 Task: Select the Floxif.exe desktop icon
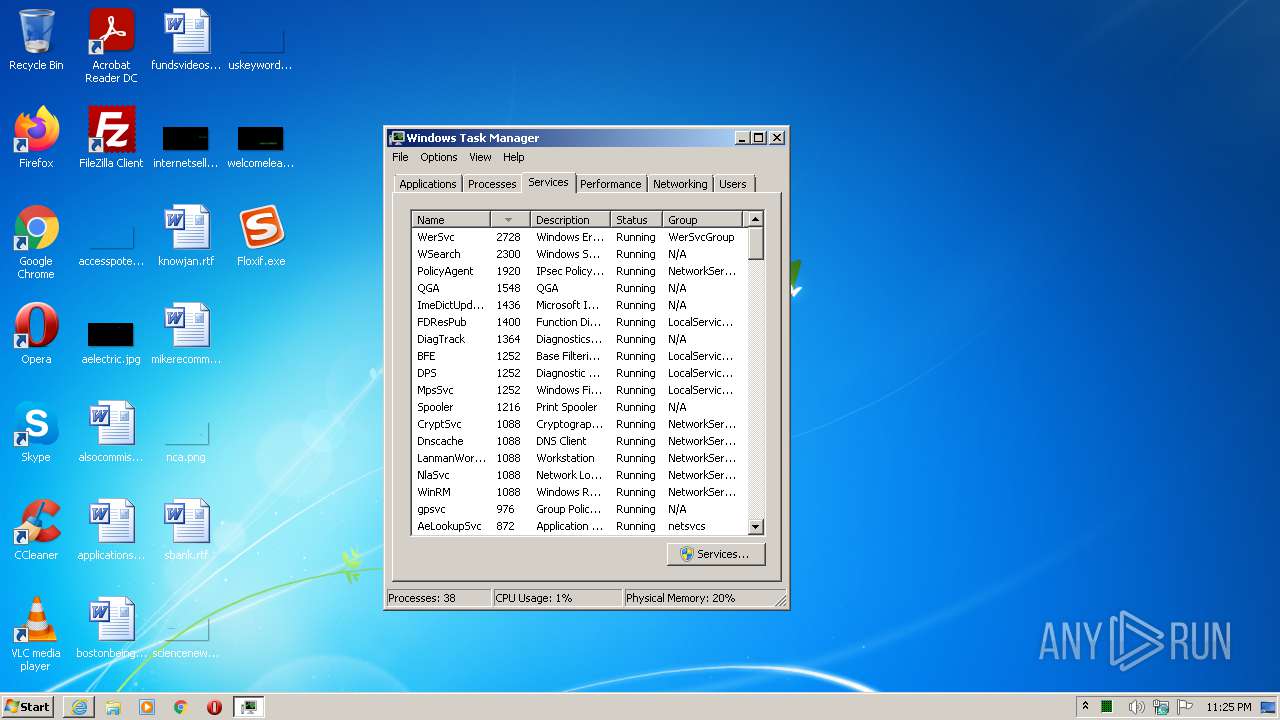click(x=261, y=236)
